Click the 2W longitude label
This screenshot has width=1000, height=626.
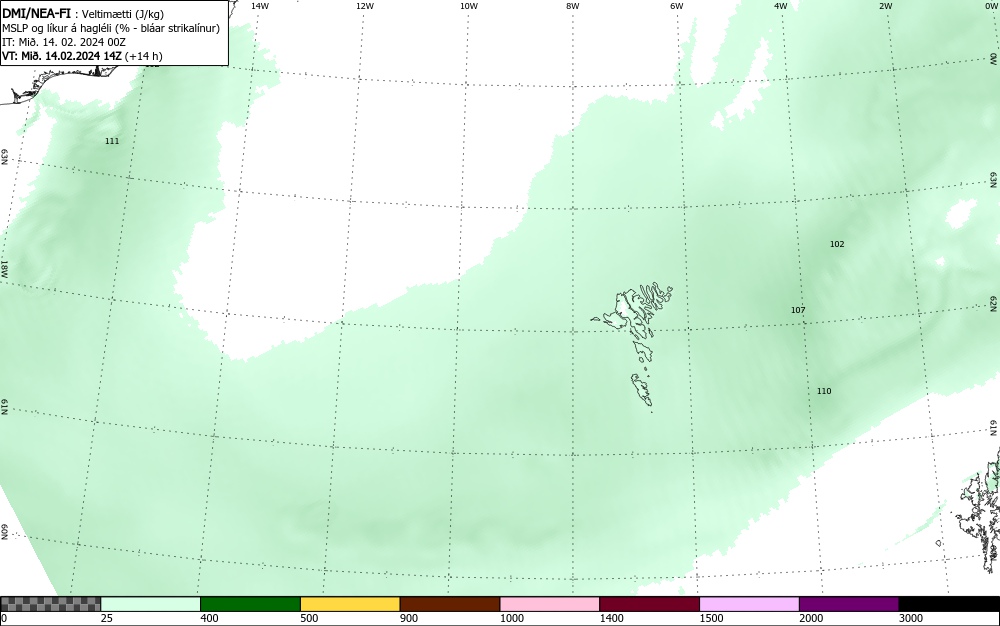[885, 6]
